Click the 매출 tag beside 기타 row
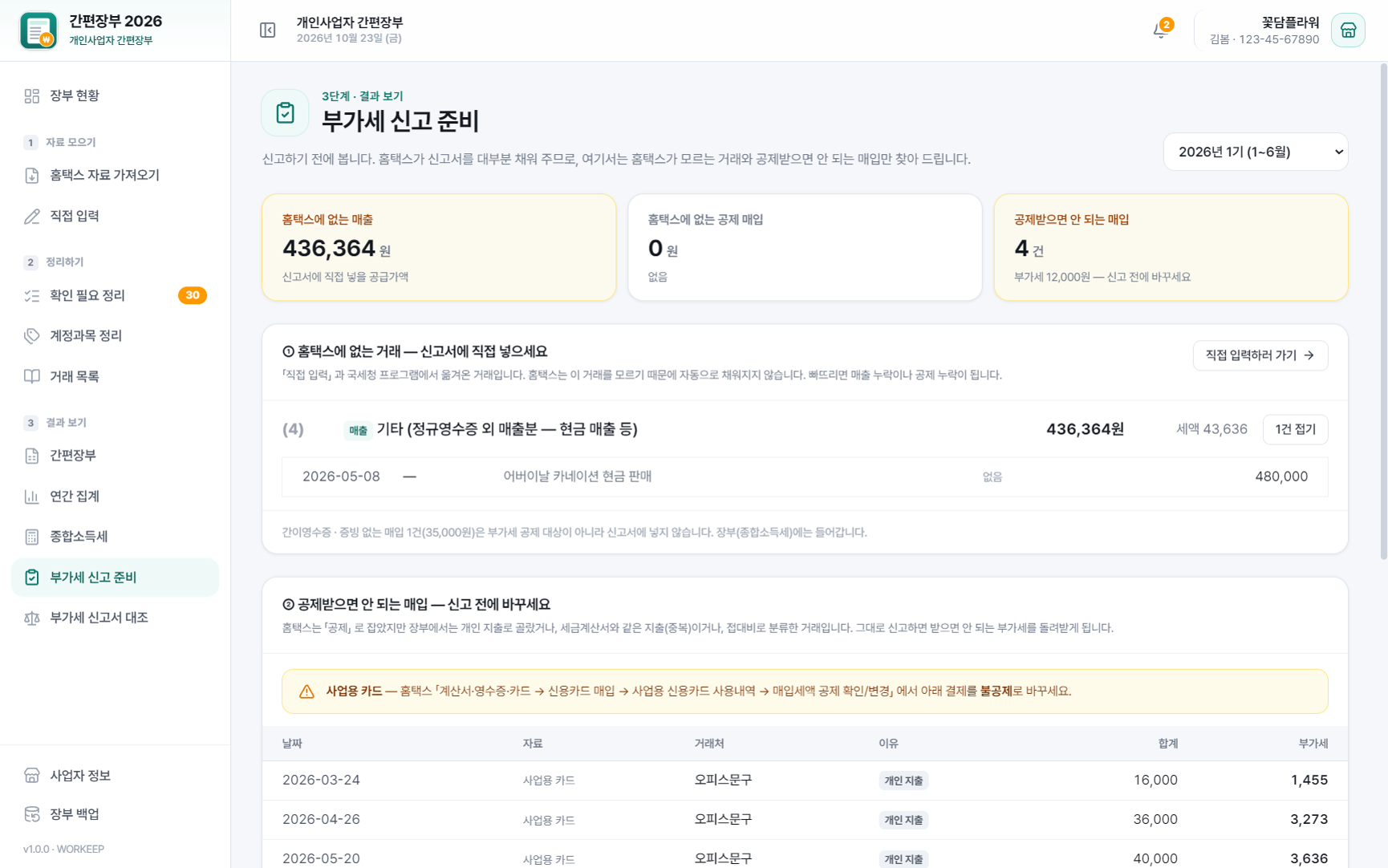This screenshot has width=1388, height=868. (358, 430)
